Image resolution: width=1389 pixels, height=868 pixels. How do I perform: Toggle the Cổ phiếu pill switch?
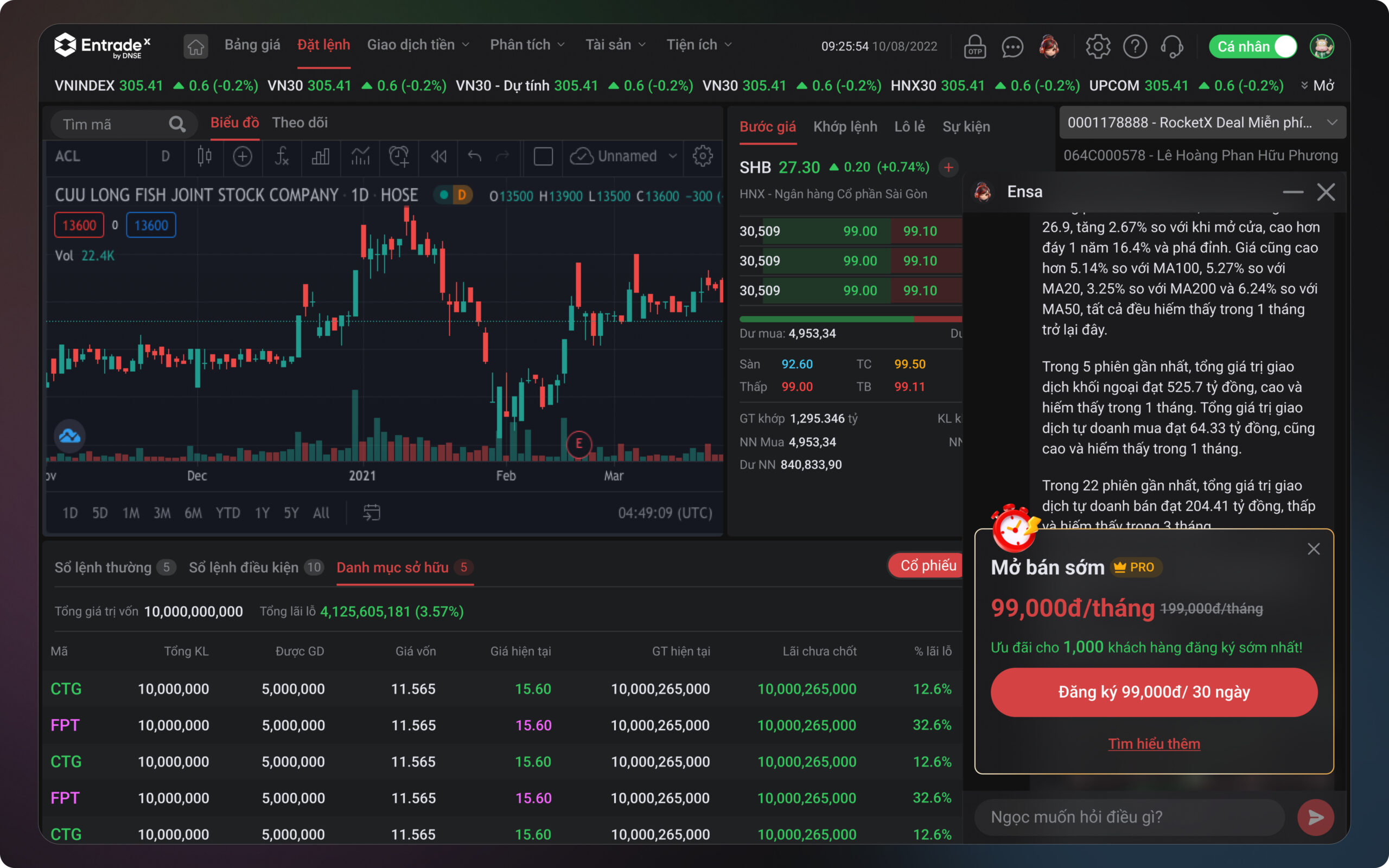tap(926, 565)
